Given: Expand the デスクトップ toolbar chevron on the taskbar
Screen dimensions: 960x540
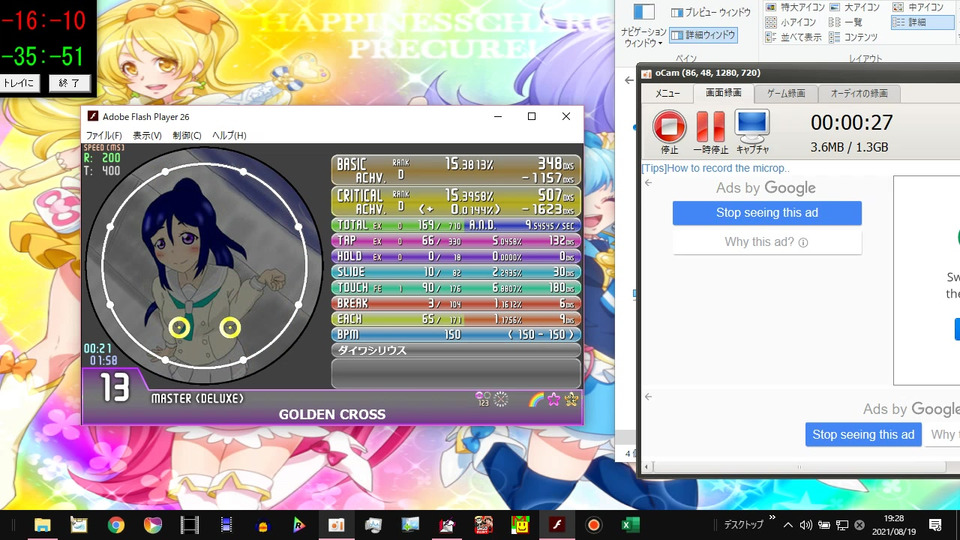Looking at the screenshot, I should (x=772, y=518).
